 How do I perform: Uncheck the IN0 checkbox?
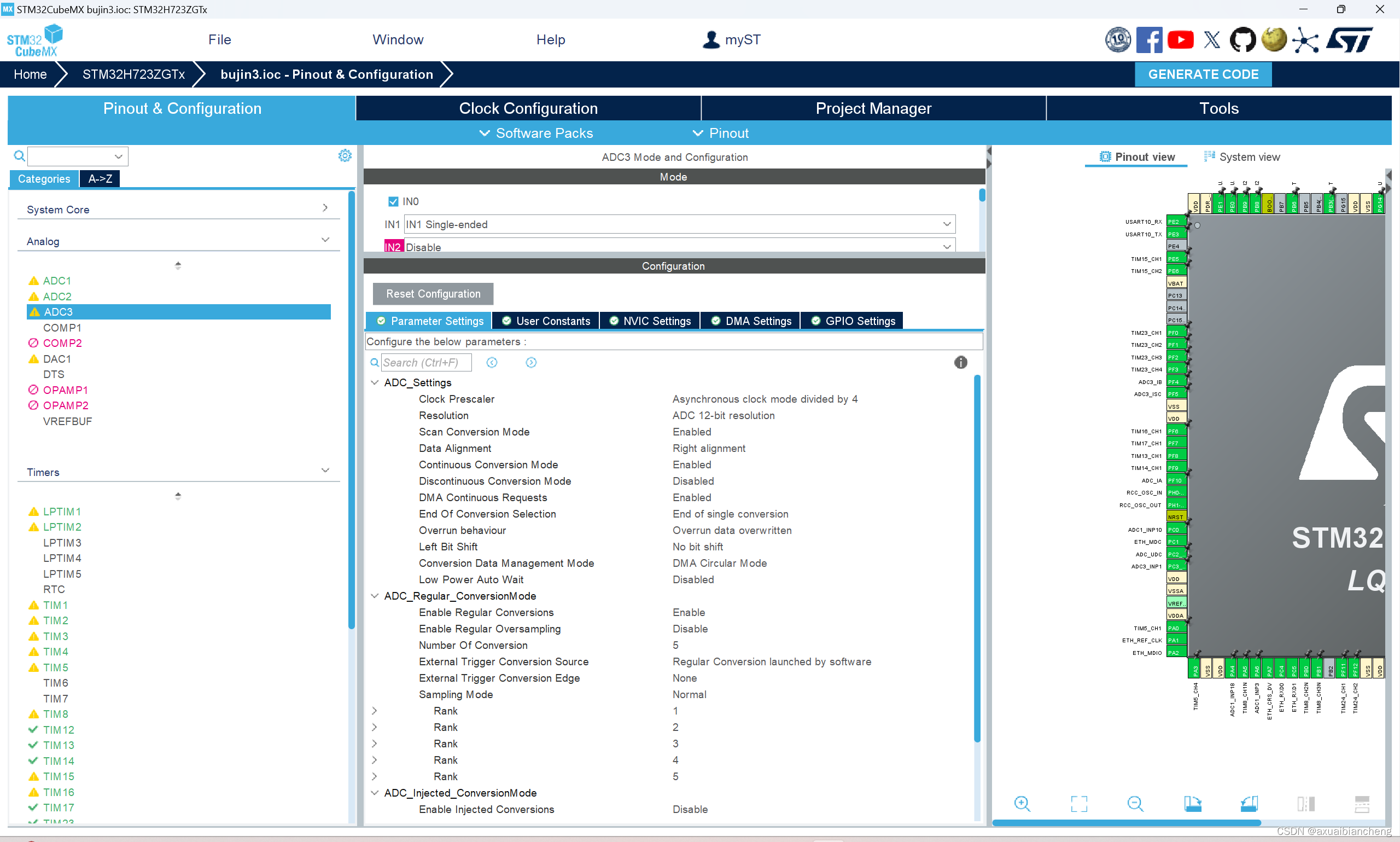[393, 201]
